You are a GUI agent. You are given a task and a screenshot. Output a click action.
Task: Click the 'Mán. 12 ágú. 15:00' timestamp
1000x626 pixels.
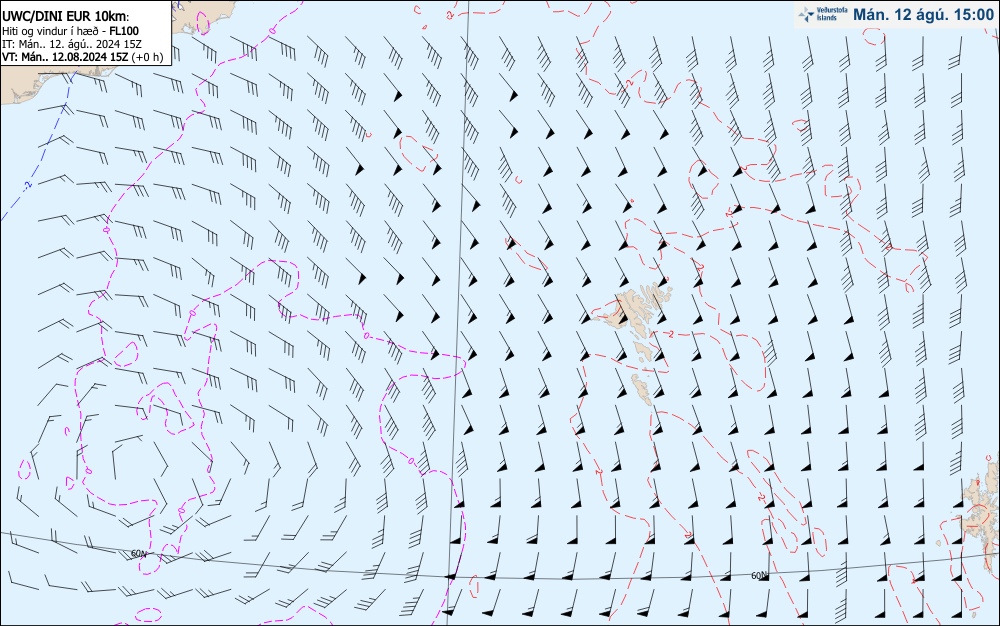pyautogui.click(x=923, y=15)
